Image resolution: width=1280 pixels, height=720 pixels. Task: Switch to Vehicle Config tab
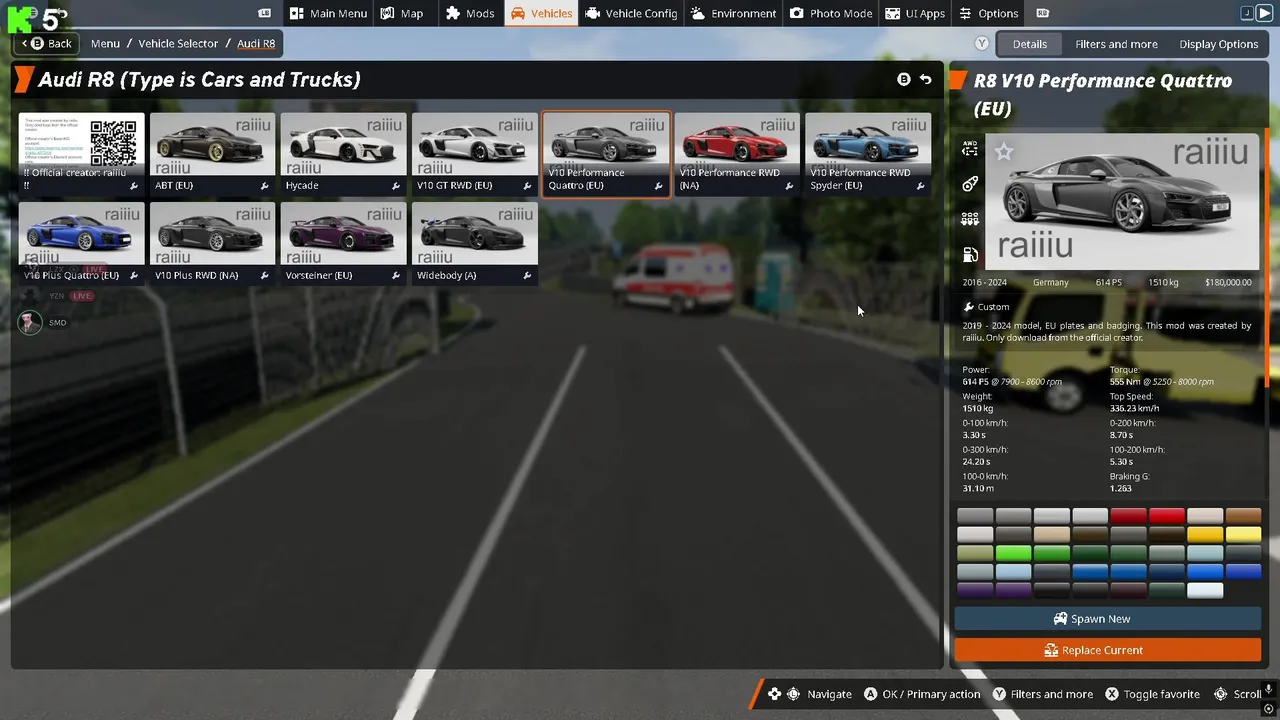coord(631,13)
